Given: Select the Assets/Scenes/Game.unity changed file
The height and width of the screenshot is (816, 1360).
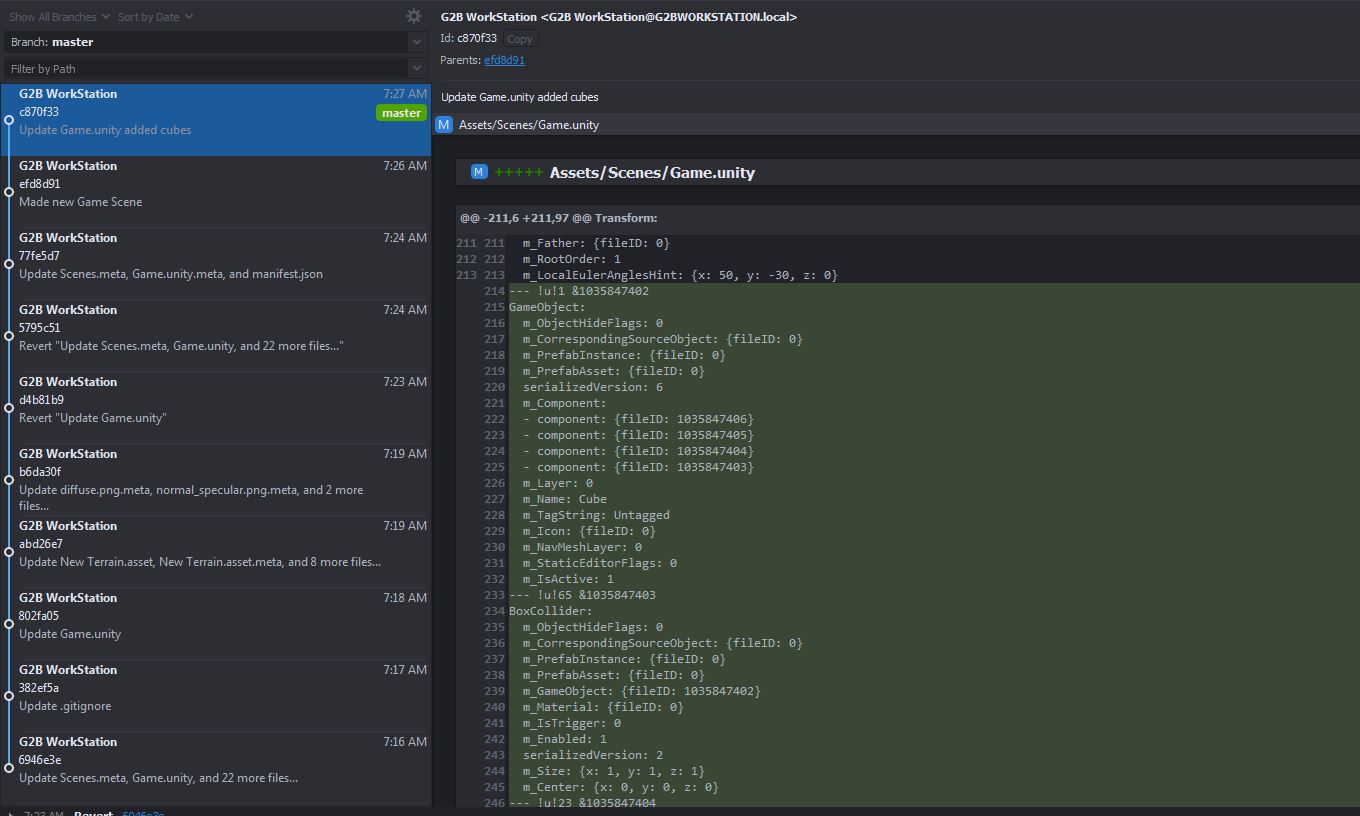Looking at the screenshot, I should 528,125.
